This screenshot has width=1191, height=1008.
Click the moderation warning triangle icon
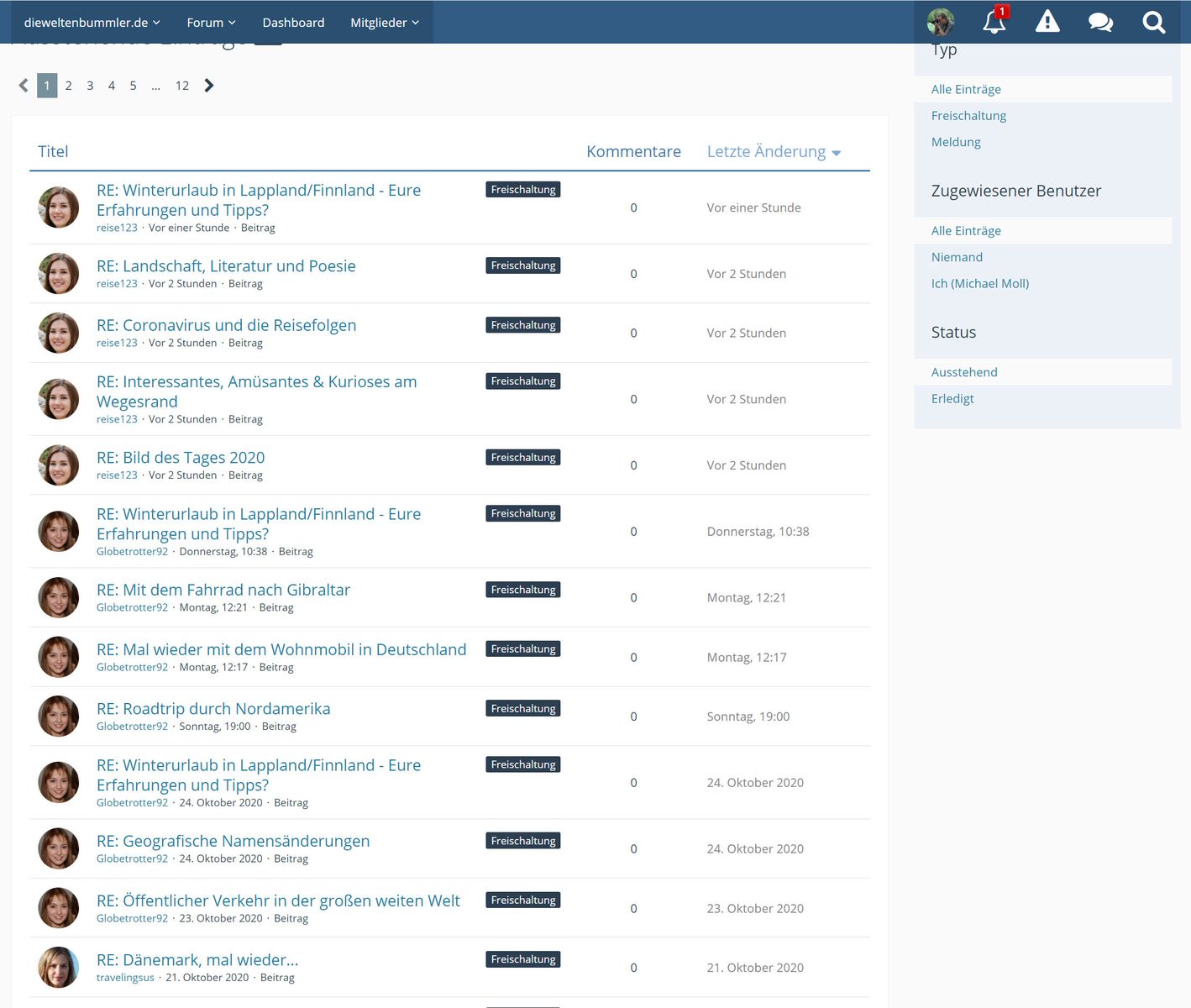[x=1047, y=22]
